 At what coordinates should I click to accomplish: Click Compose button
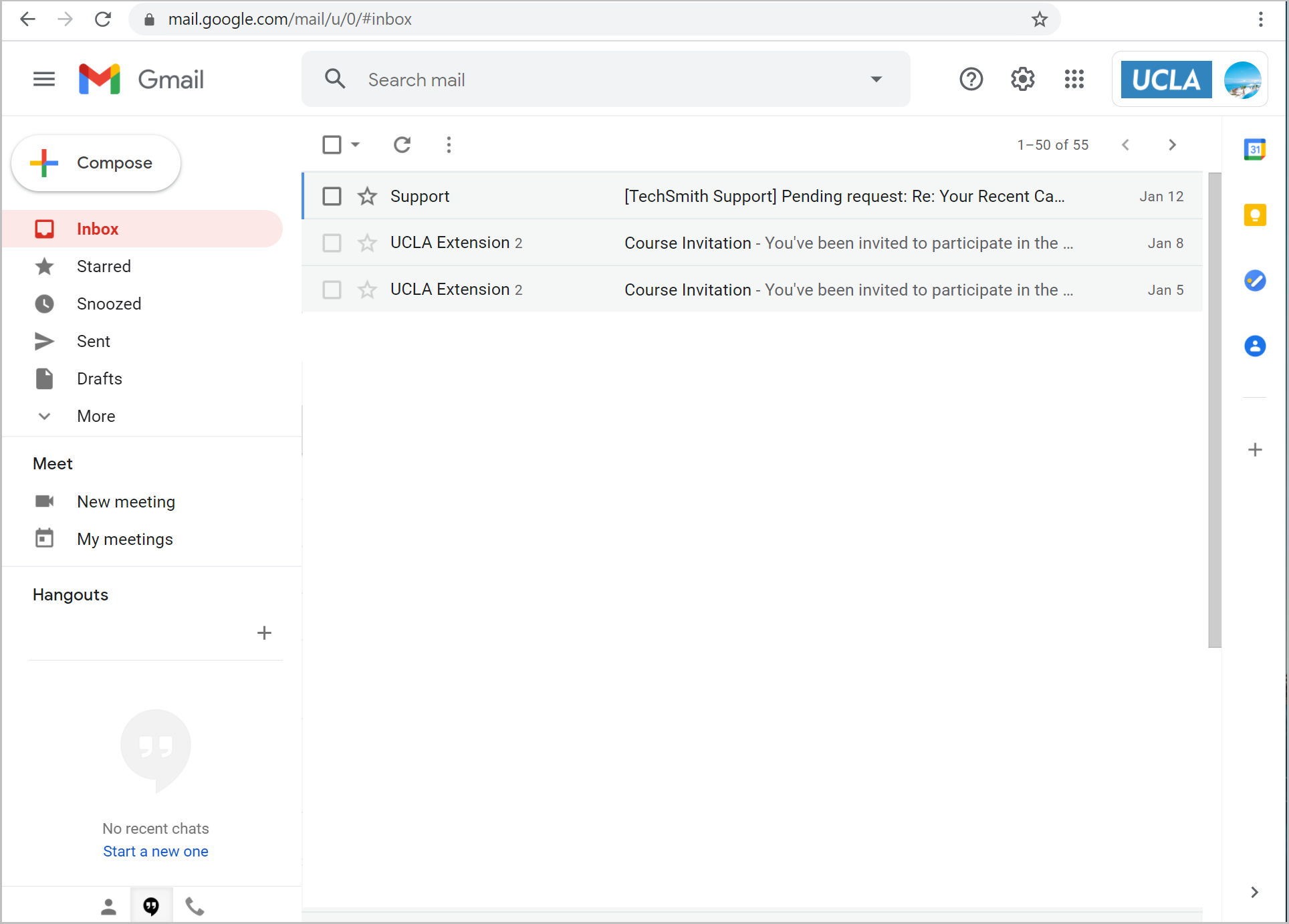point(96,163)
